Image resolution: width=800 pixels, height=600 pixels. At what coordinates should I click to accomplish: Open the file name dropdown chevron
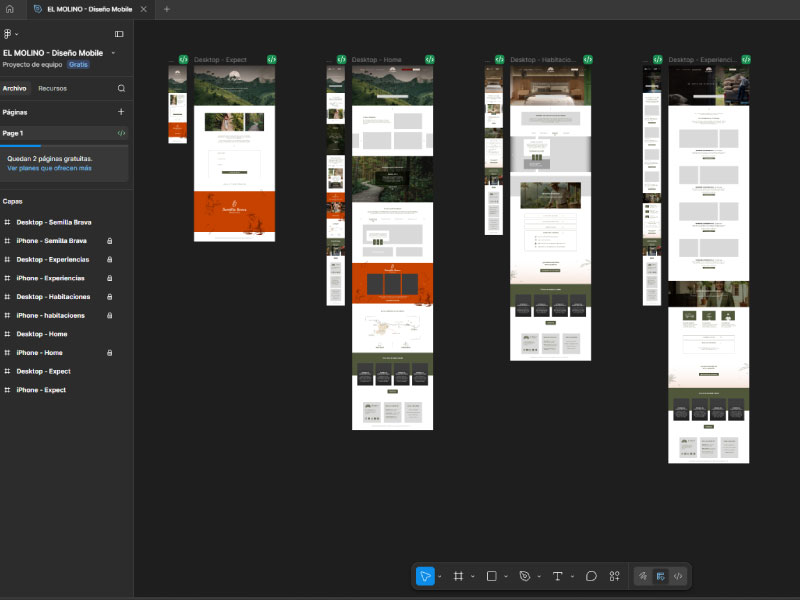tap(113, 53)
